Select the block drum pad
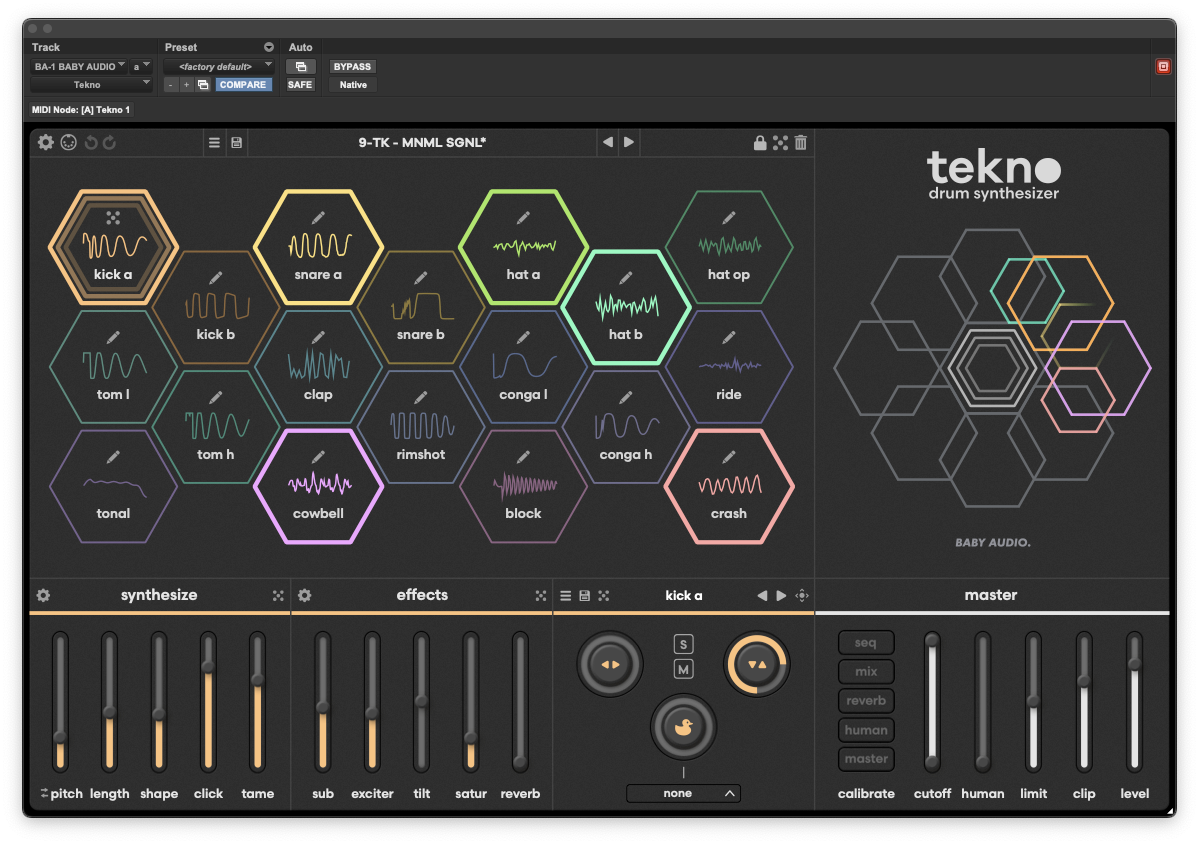This screenshot has width=1199, height=844. click(x=523, y=487)
